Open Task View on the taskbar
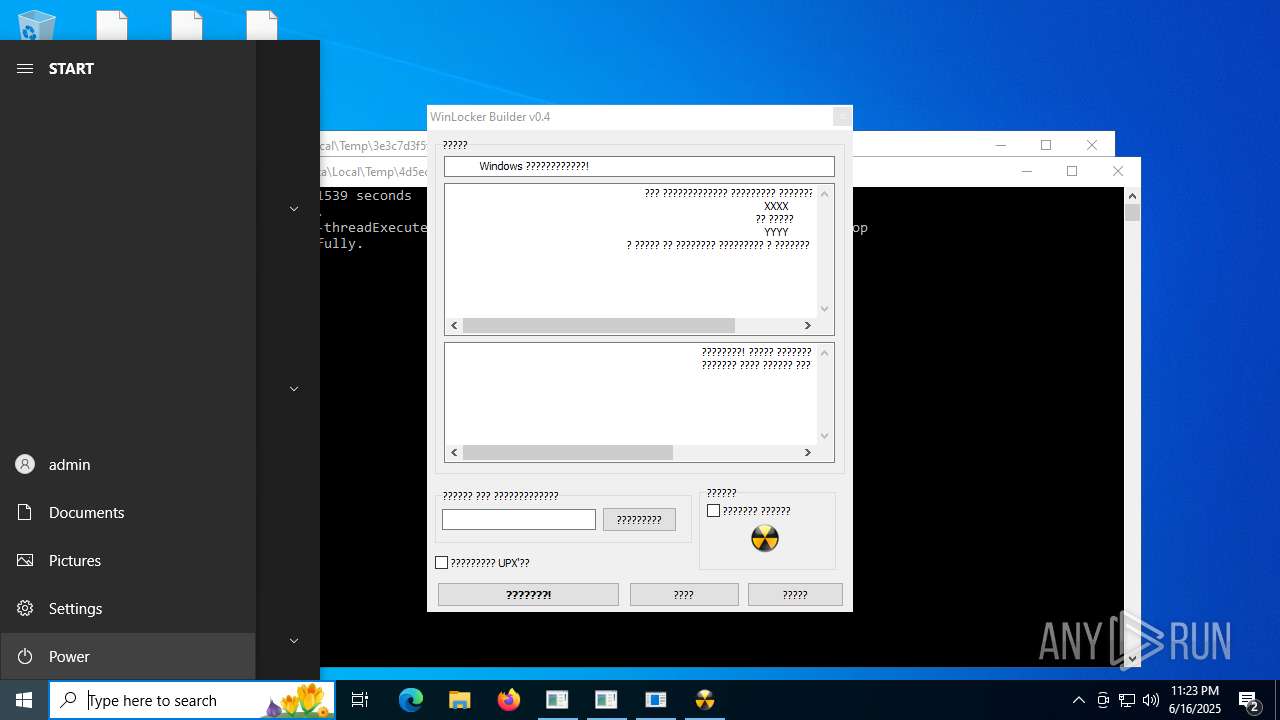Viewport: 1280px width, 720px height. tap(360, 700)
